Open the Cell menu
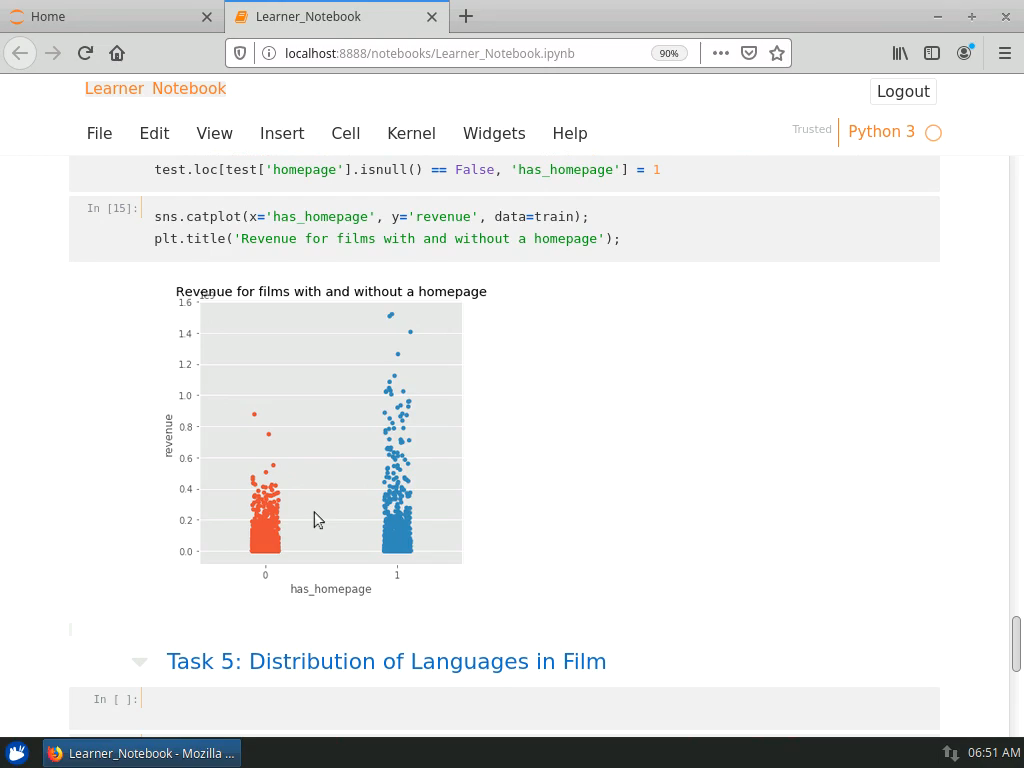 click(345, 133)
